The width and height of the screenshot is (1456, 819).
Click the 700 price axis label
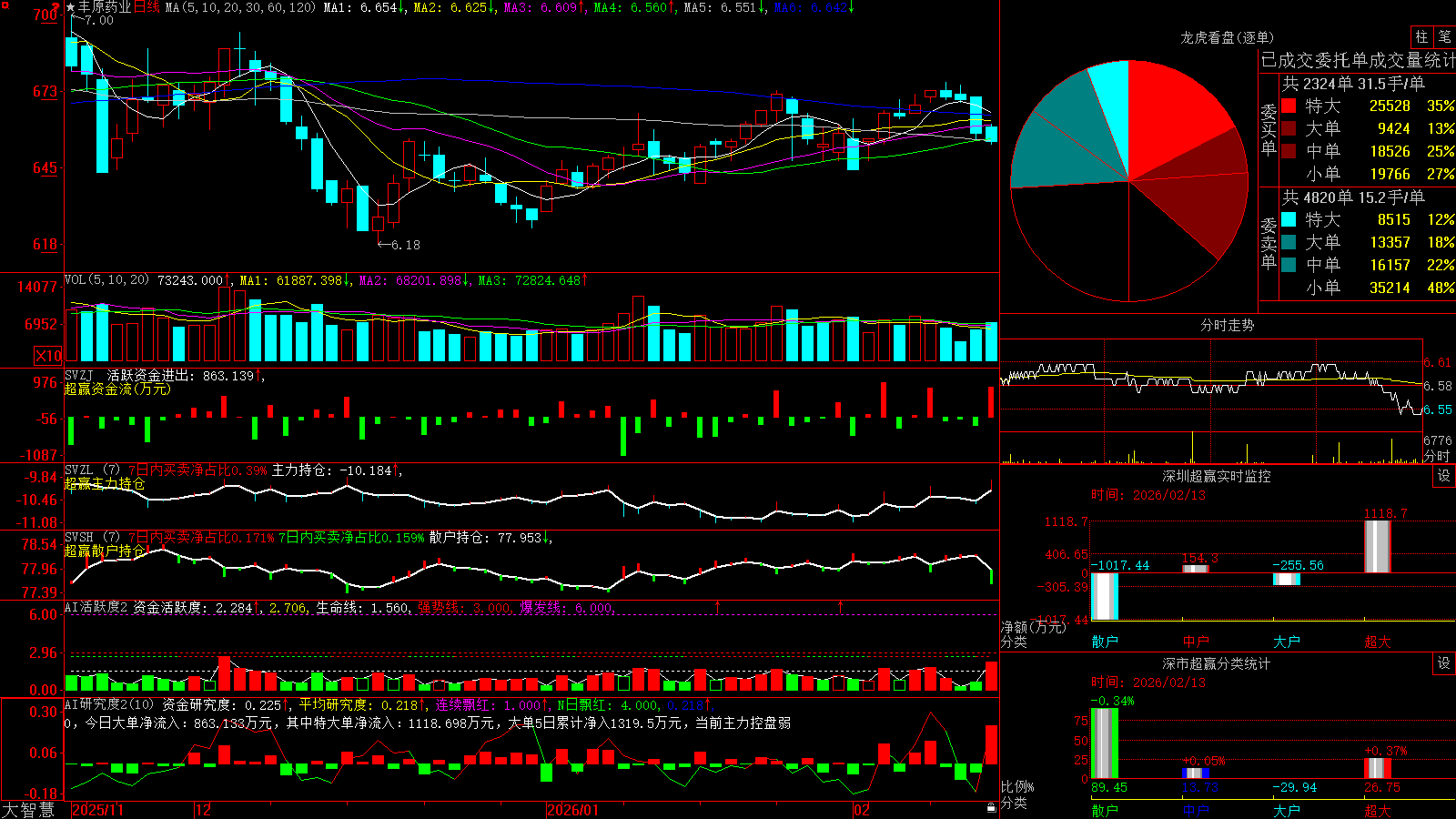pos(45,15)
